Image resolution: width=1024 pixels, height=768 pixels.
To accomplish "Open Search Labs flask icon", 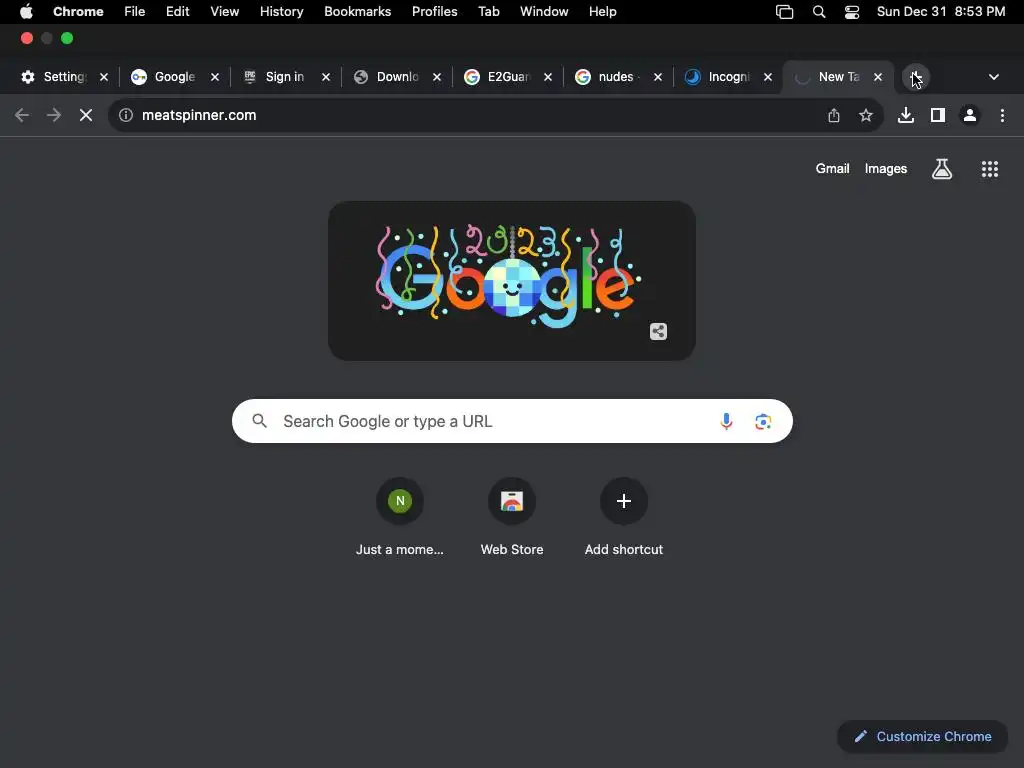I will 942,169.
